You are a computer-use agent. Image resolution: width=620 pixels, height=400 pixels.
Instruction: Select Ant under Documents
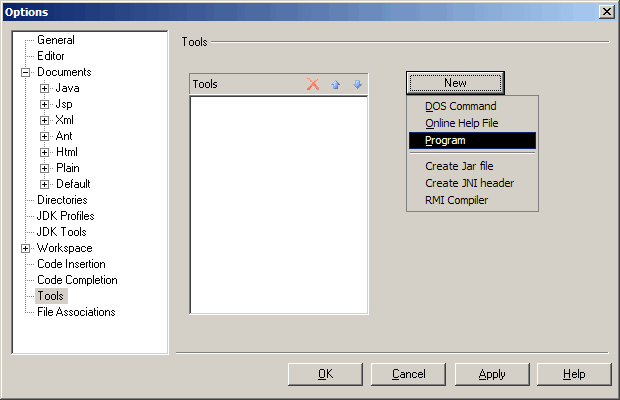(64, 136)
